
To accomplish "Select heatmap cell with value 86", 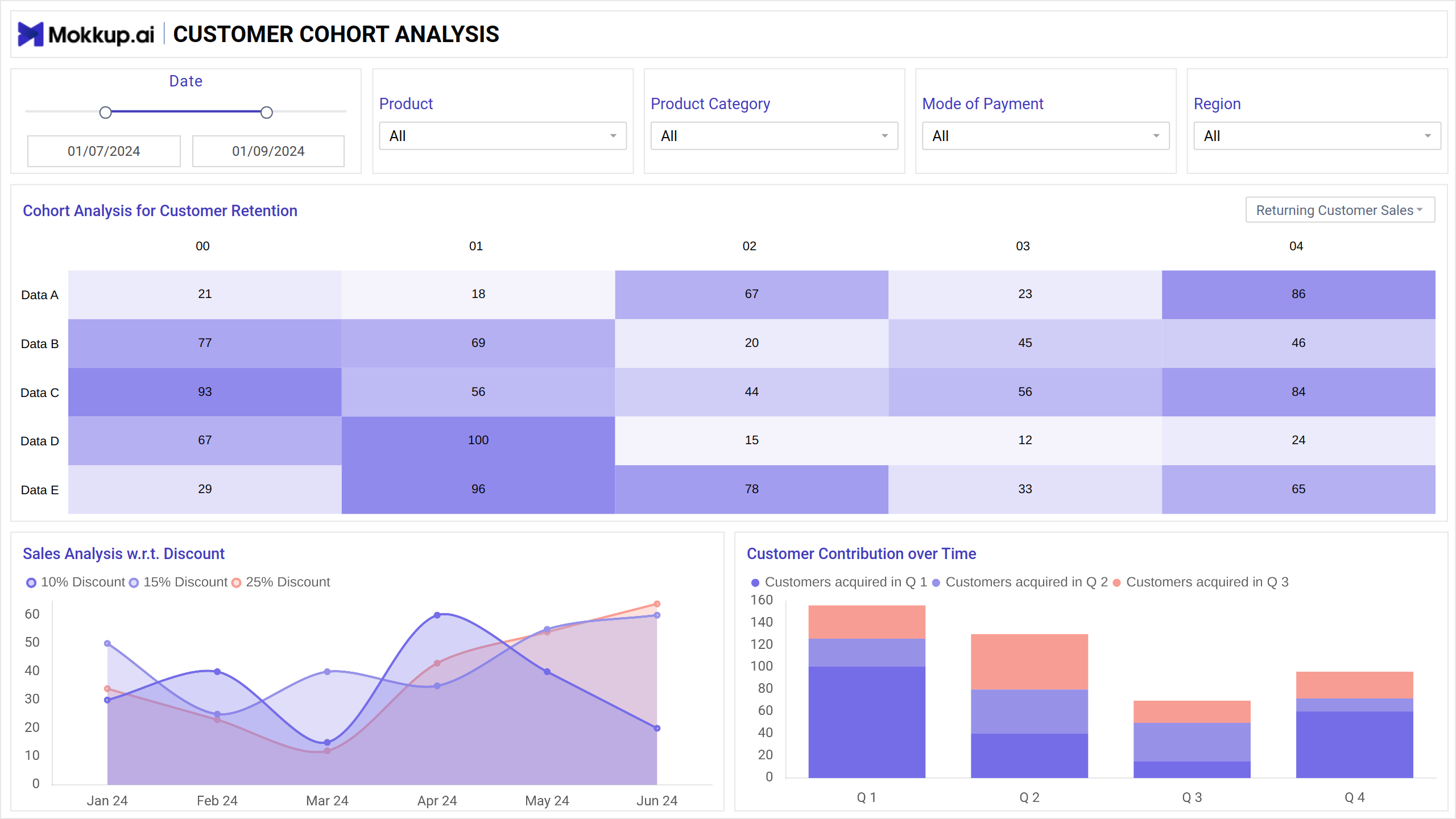I will coord(1298,295).
